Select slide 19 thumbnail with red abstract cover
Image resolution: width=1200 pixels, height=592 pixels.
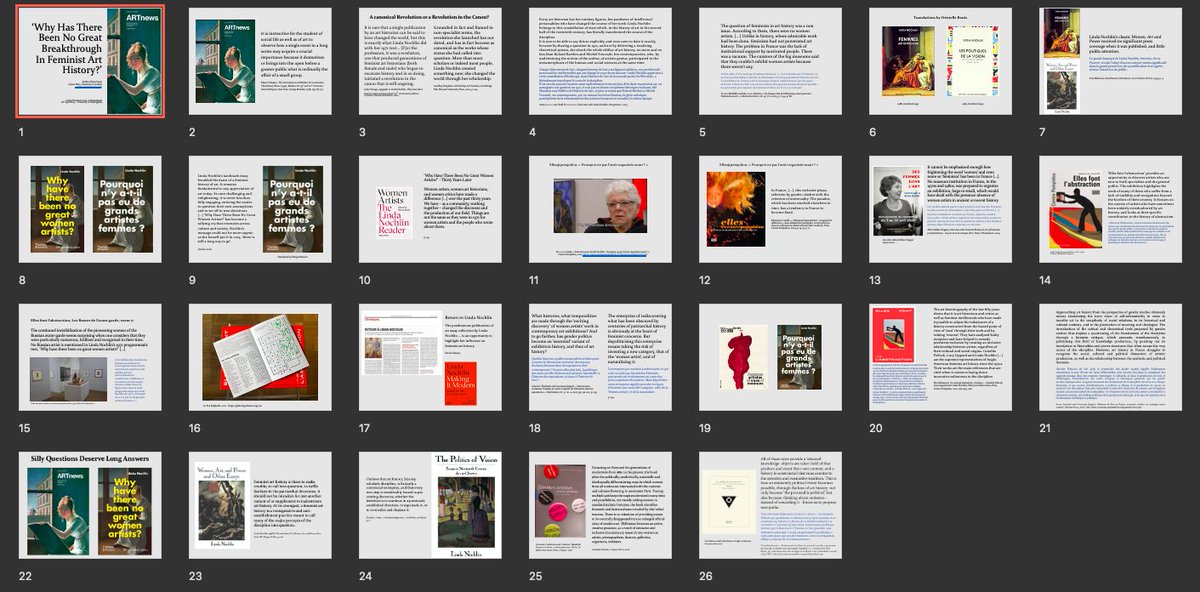point(770,357)
